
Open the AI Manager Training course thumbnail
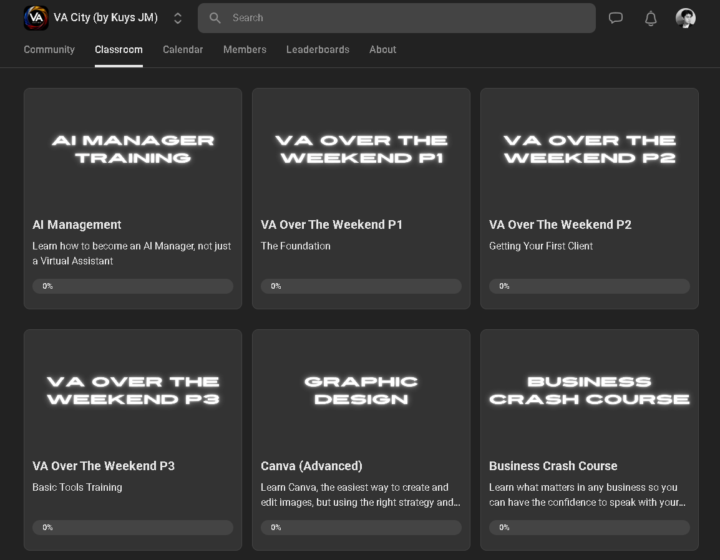pos(133,149)
